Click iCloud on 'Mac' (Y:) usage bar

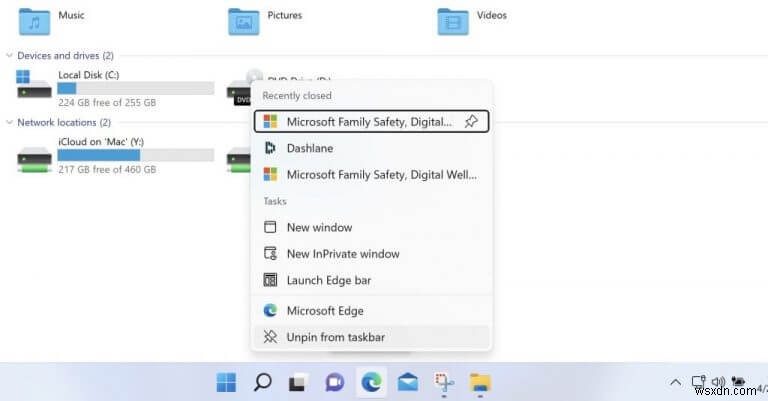point(136,155)
